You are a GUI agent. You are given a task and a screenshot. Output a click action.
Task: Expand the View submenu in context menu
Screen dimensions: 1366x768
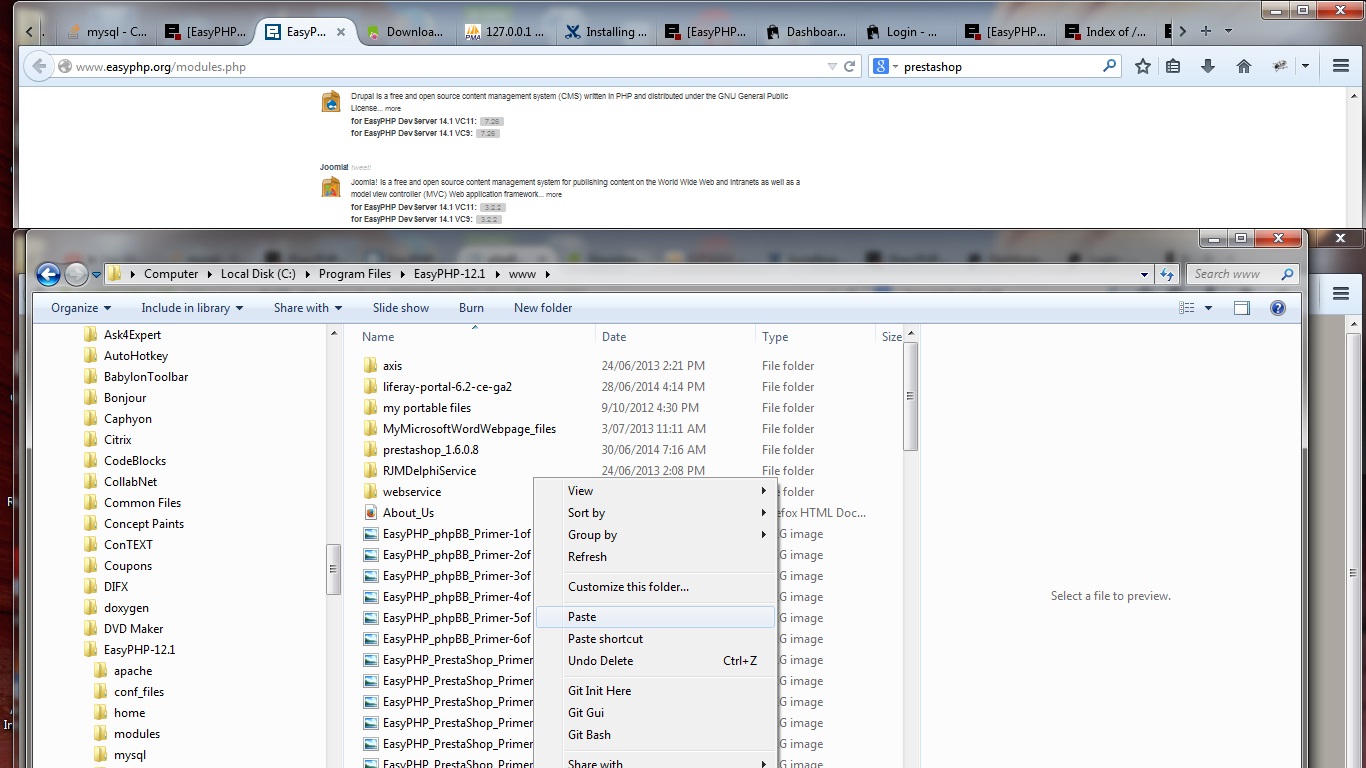tap(656, 491)
